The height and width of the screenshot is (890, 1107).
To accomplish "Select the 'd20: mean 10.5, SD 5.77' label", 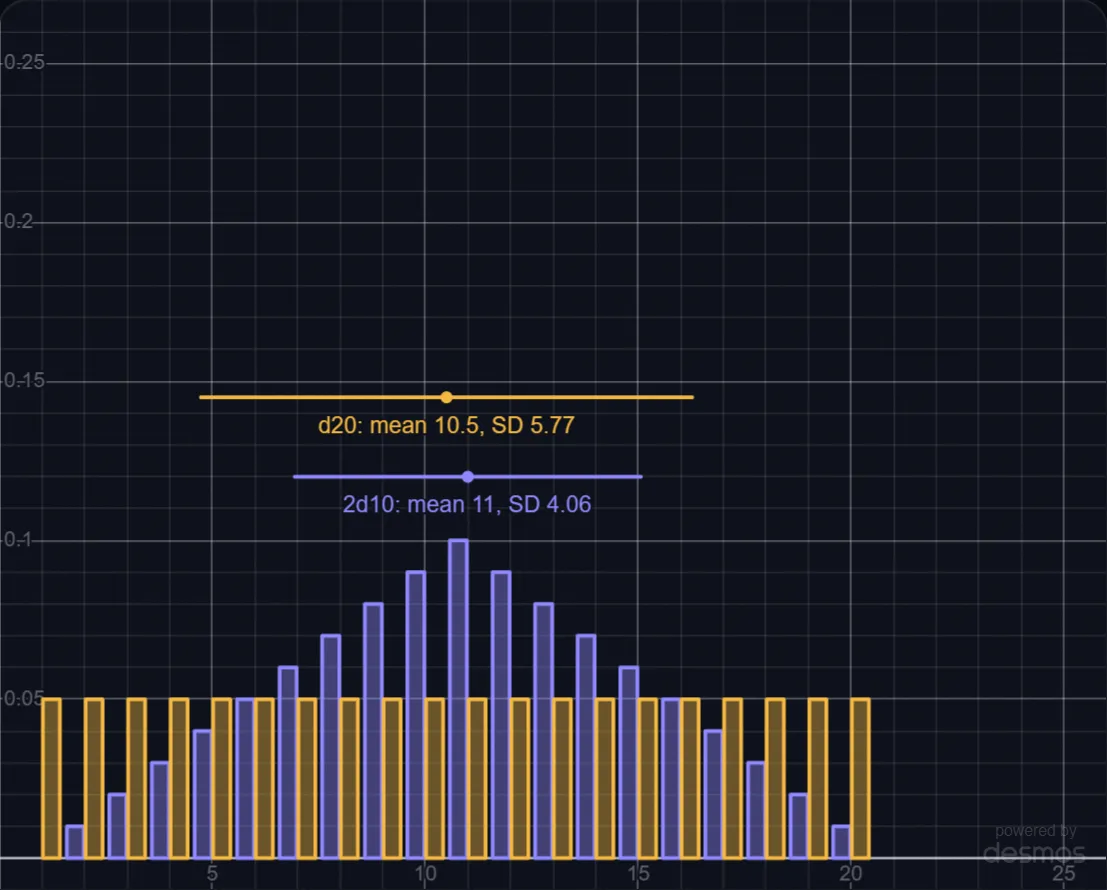I will tap(446, 426).
